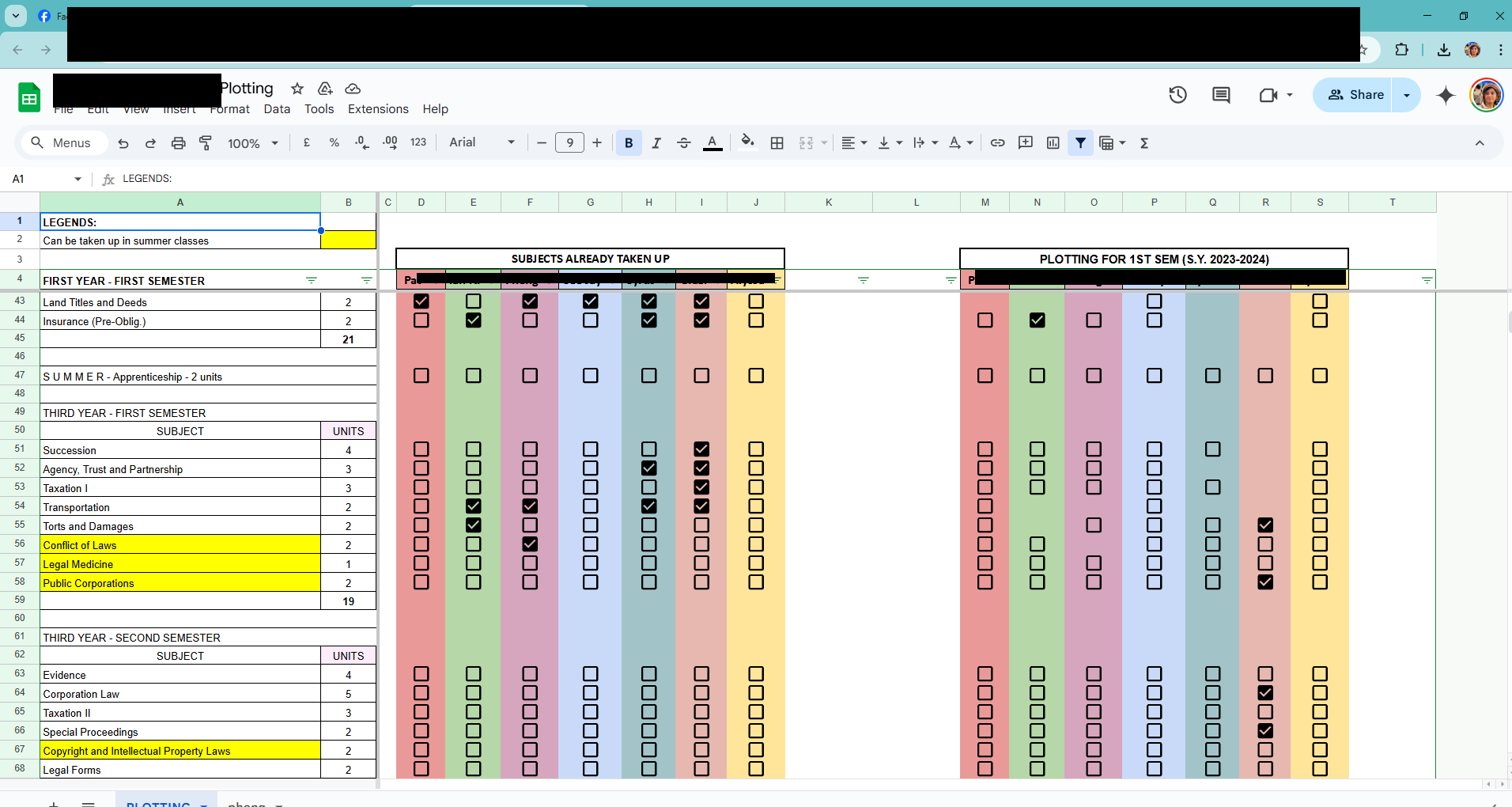The height and width of the screenshot is (807, 1512).
Task: Format as percent using the % icon
Action: click(x=335, y=143)
